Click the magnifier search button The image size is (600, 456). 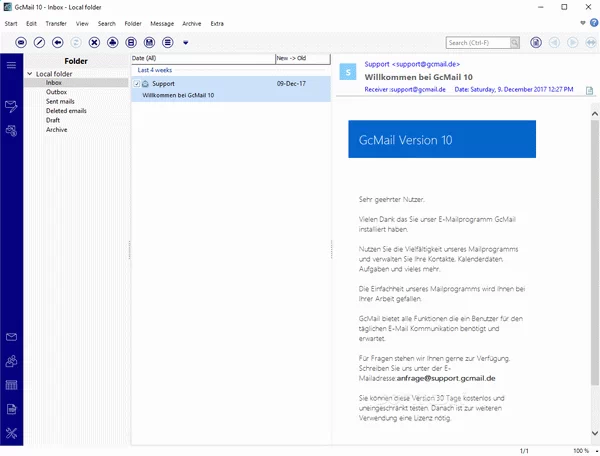(515, 43)
